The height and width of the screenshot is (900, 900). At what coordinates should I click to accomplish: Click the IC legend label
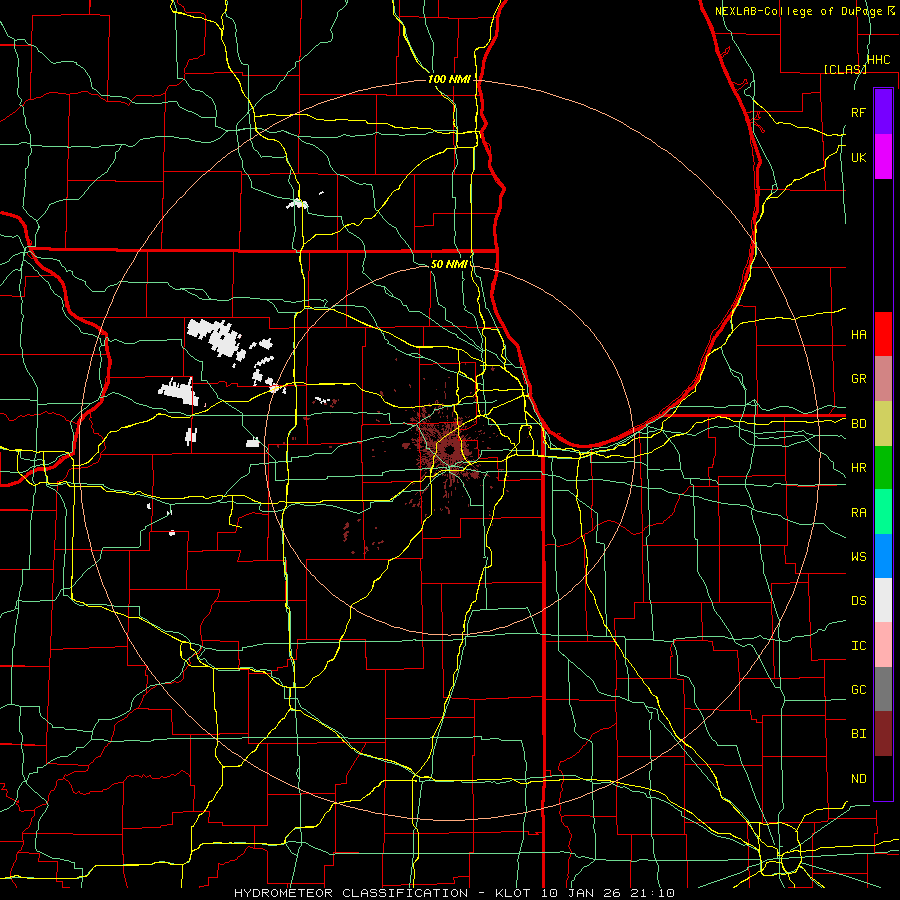tap(858, 645)
